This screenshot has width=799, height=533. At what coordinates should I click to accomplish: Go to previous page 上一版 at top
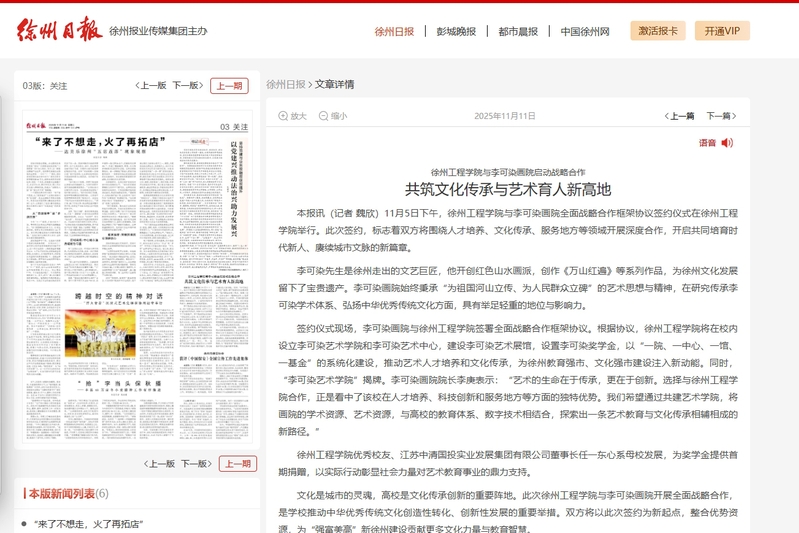(x=151, y=86)
